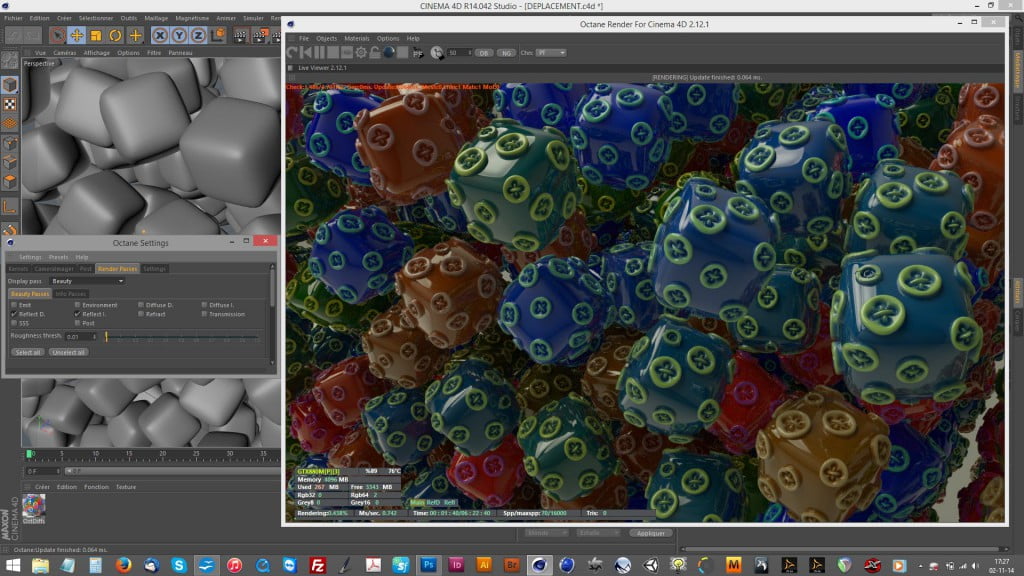Select the Scale tool
The height and width of the screenshot is (576, 1024).
[x=96, y=35]
